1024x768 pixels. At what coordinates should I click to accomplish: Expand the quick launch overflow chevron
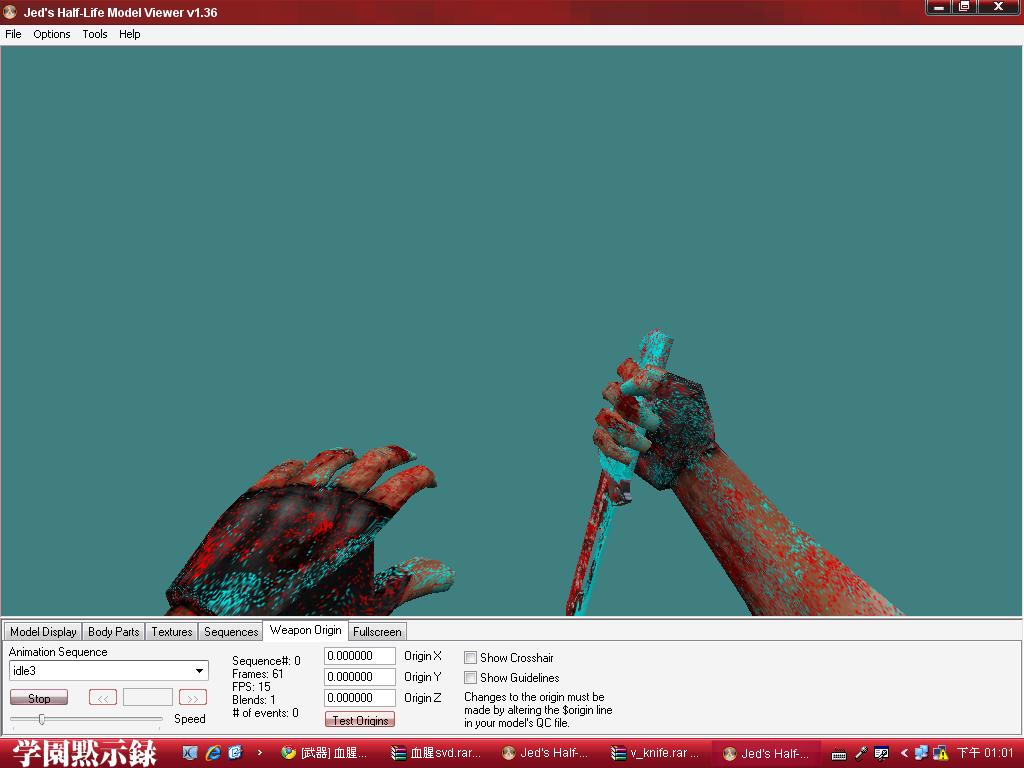coord(259,752)
